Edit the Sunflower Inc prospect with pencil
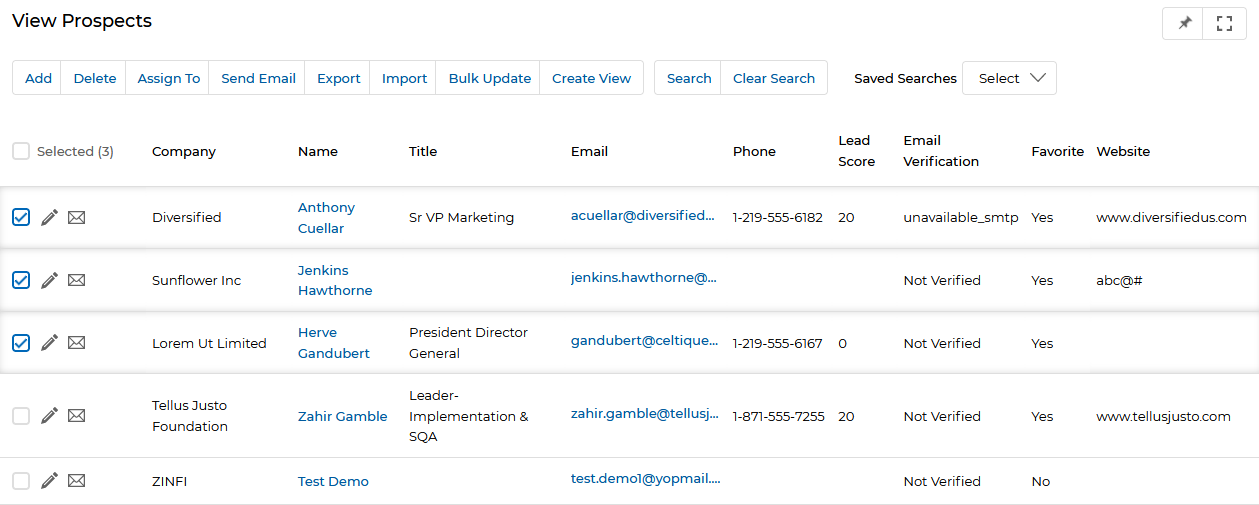1259x505 pixels. click(x=49, y=280)
